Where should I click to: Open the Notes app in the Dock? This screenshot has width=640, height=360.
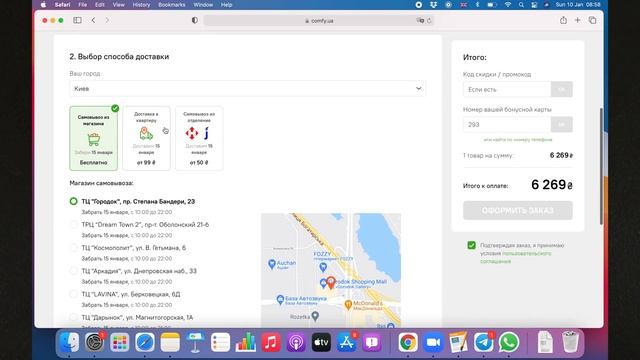click(x=170, y=342)
